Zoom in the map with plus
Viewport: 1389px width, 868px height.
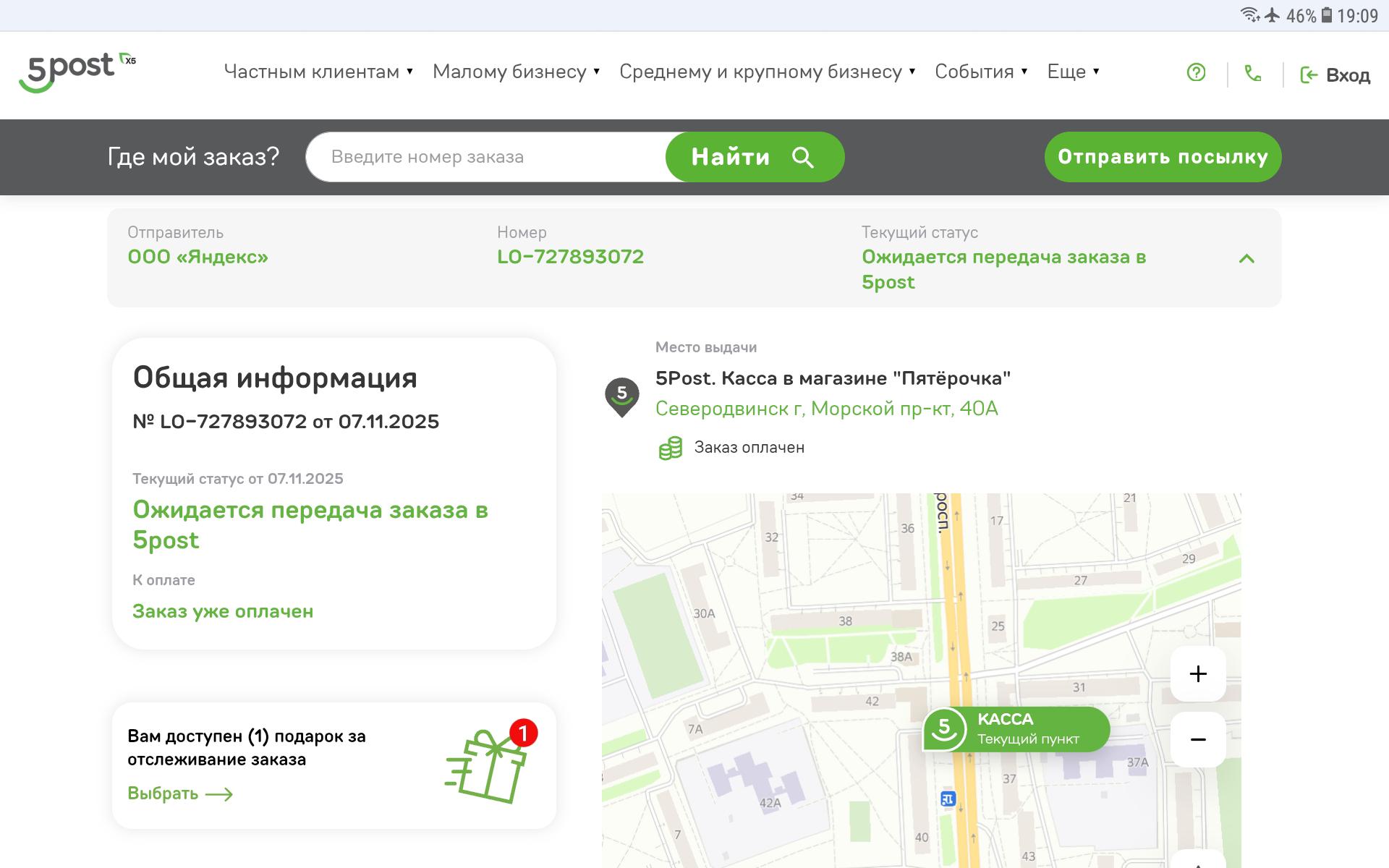[1198, 674]
